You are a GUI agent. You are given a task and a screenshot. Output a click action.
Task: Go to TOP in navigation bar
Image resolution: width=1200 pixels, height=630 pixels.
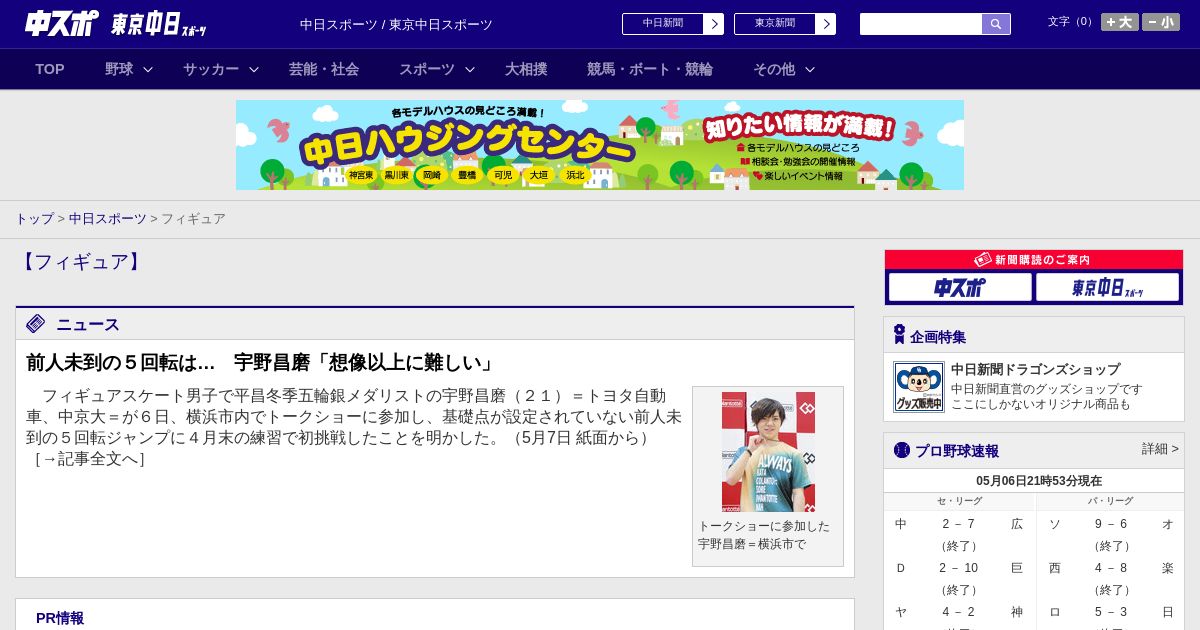point(50,69)
